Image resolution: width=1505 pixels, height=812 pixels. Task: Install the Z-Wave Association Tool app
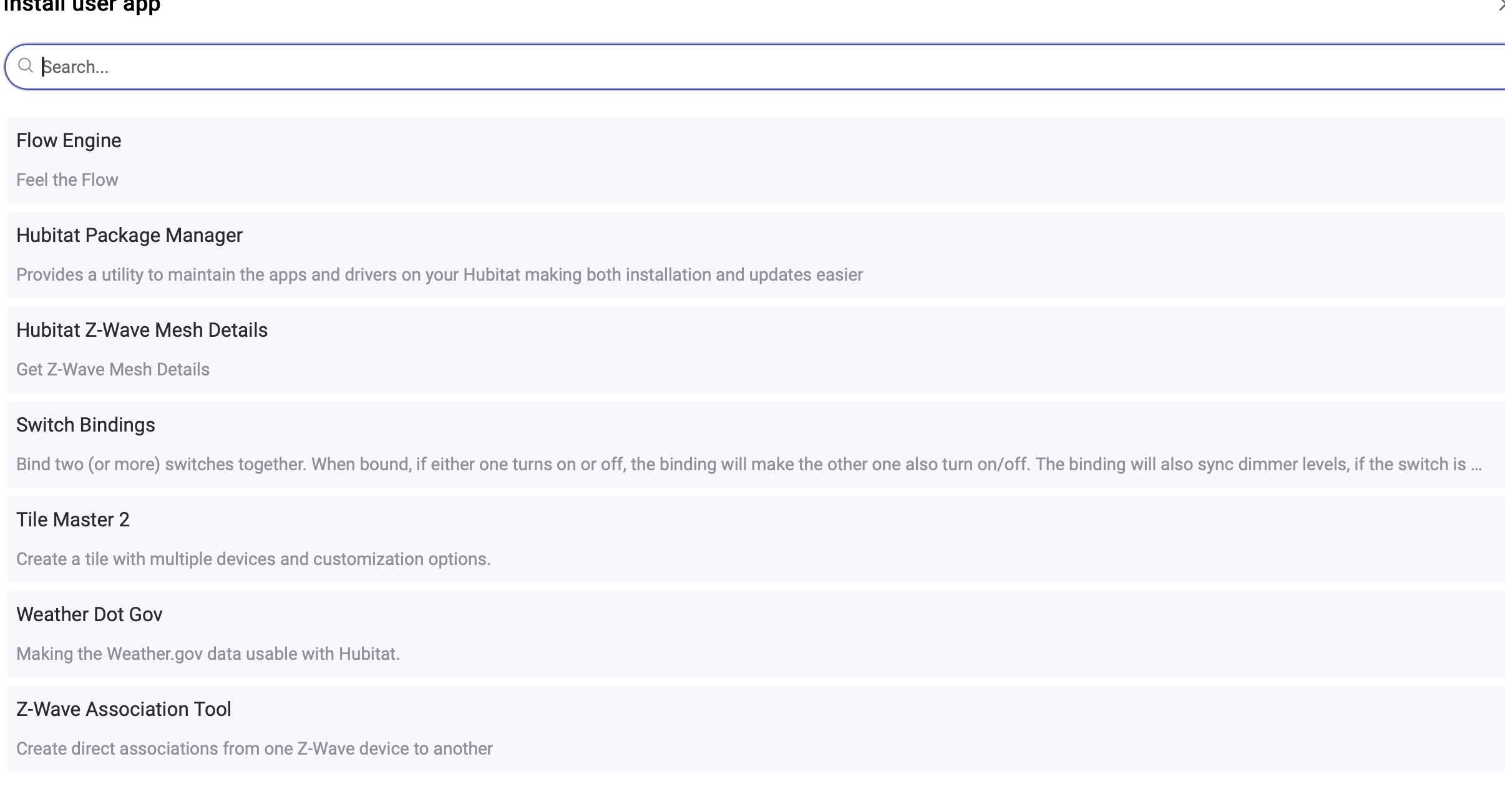[x=124, y=710]
